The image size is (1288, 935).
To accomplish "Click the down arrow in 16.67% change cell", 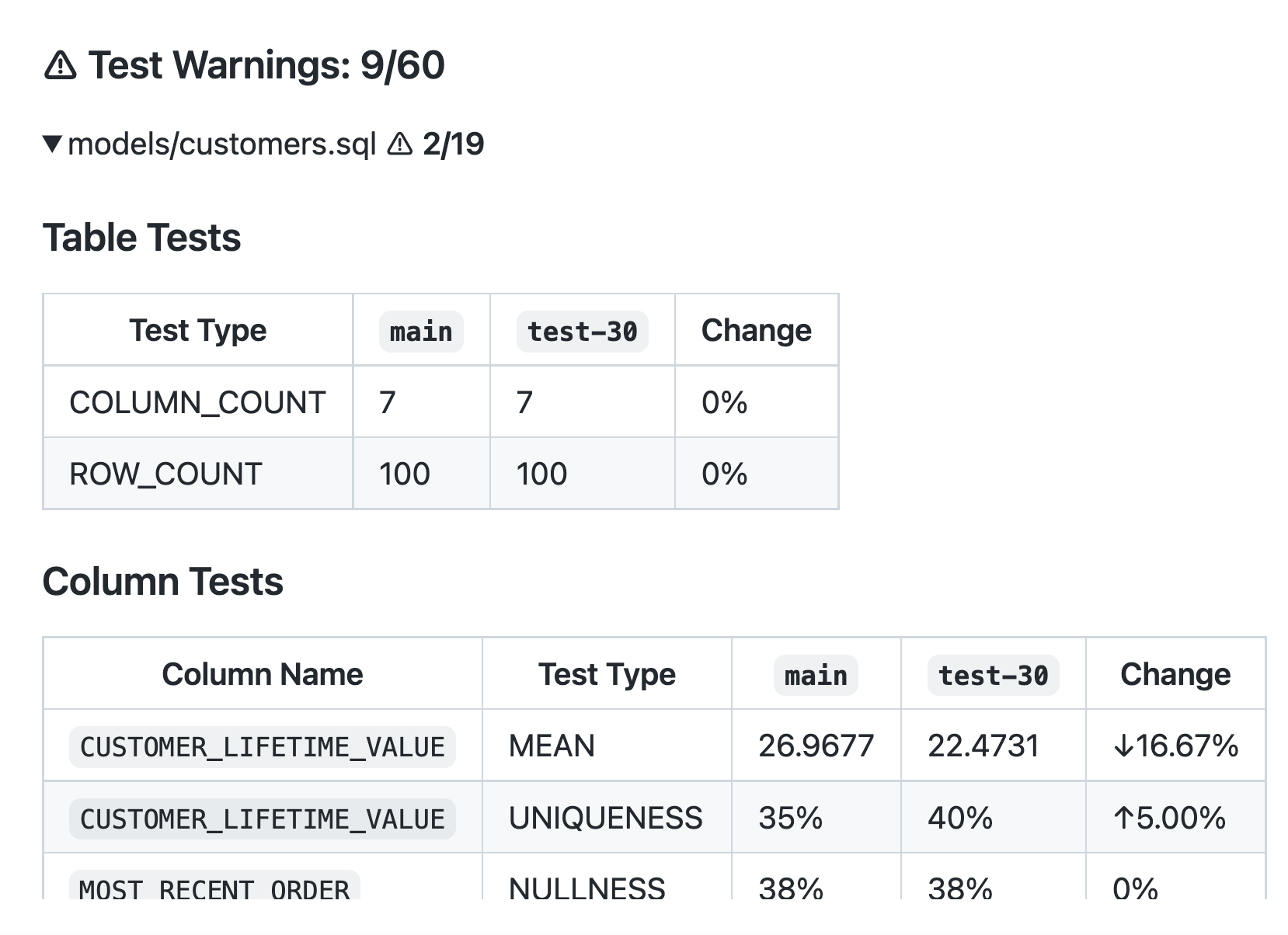I will click(x=1123, y=746).
